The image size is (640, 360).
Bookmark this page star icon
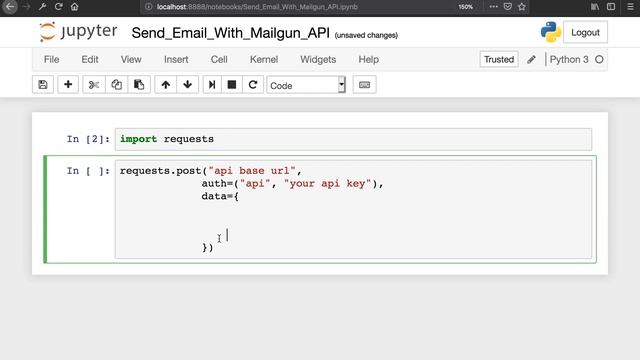pos(522,7)
